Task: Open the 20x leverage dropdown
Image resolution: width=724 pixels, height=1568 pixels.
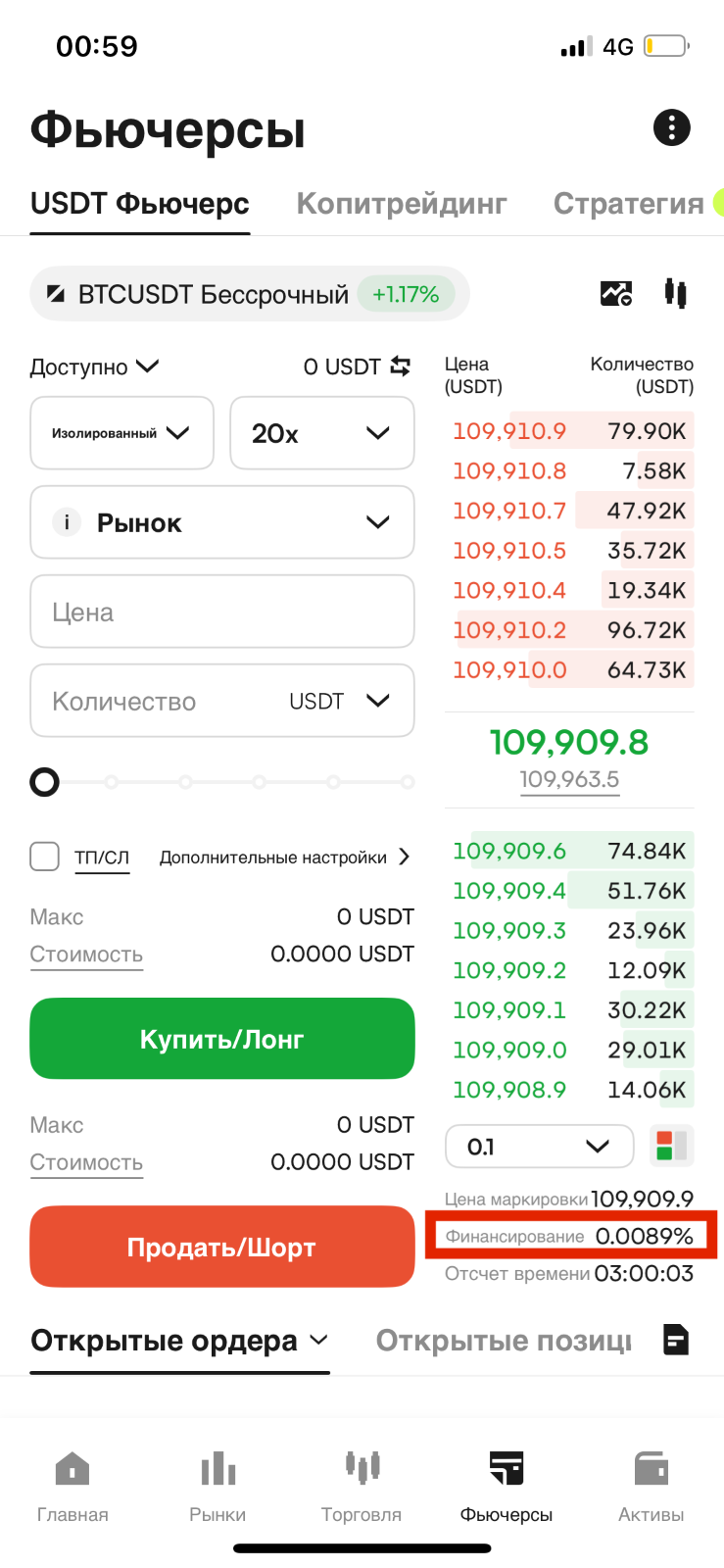Action: (x=322, y=433)
